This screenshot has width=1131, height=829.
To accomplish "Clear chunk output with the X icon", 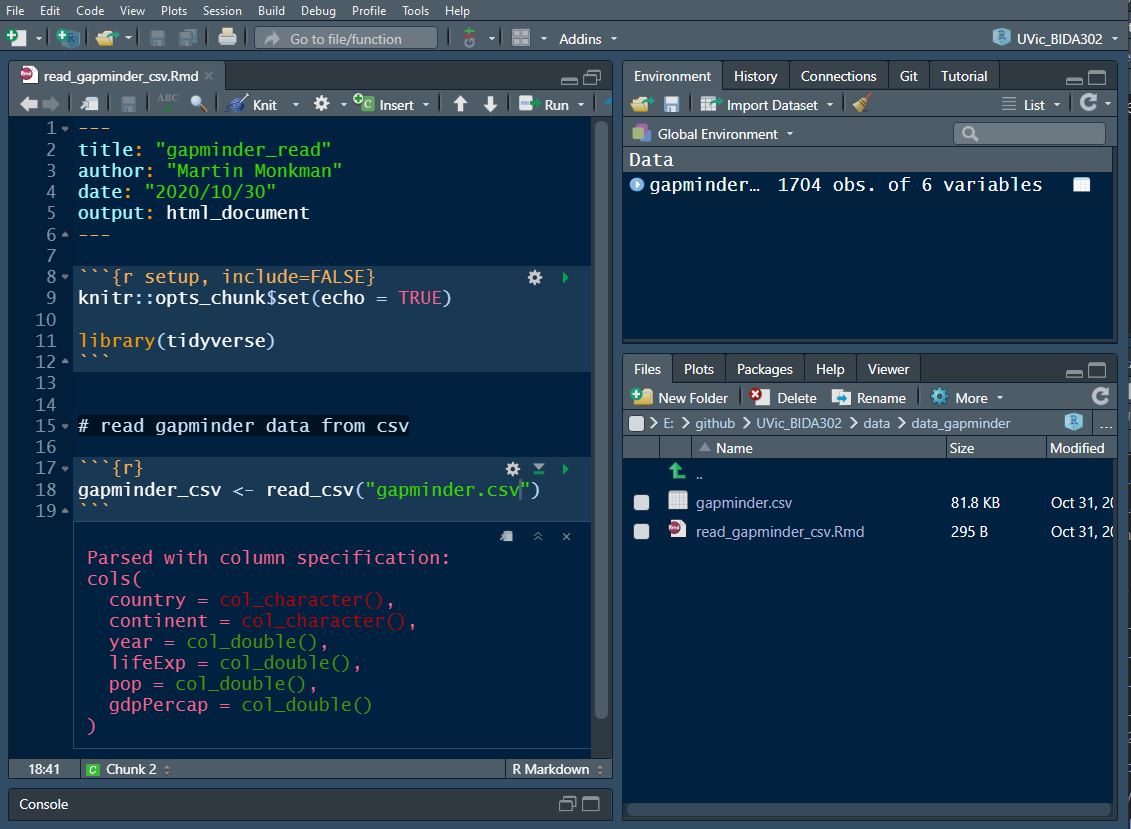I will (x=566, y=537).
